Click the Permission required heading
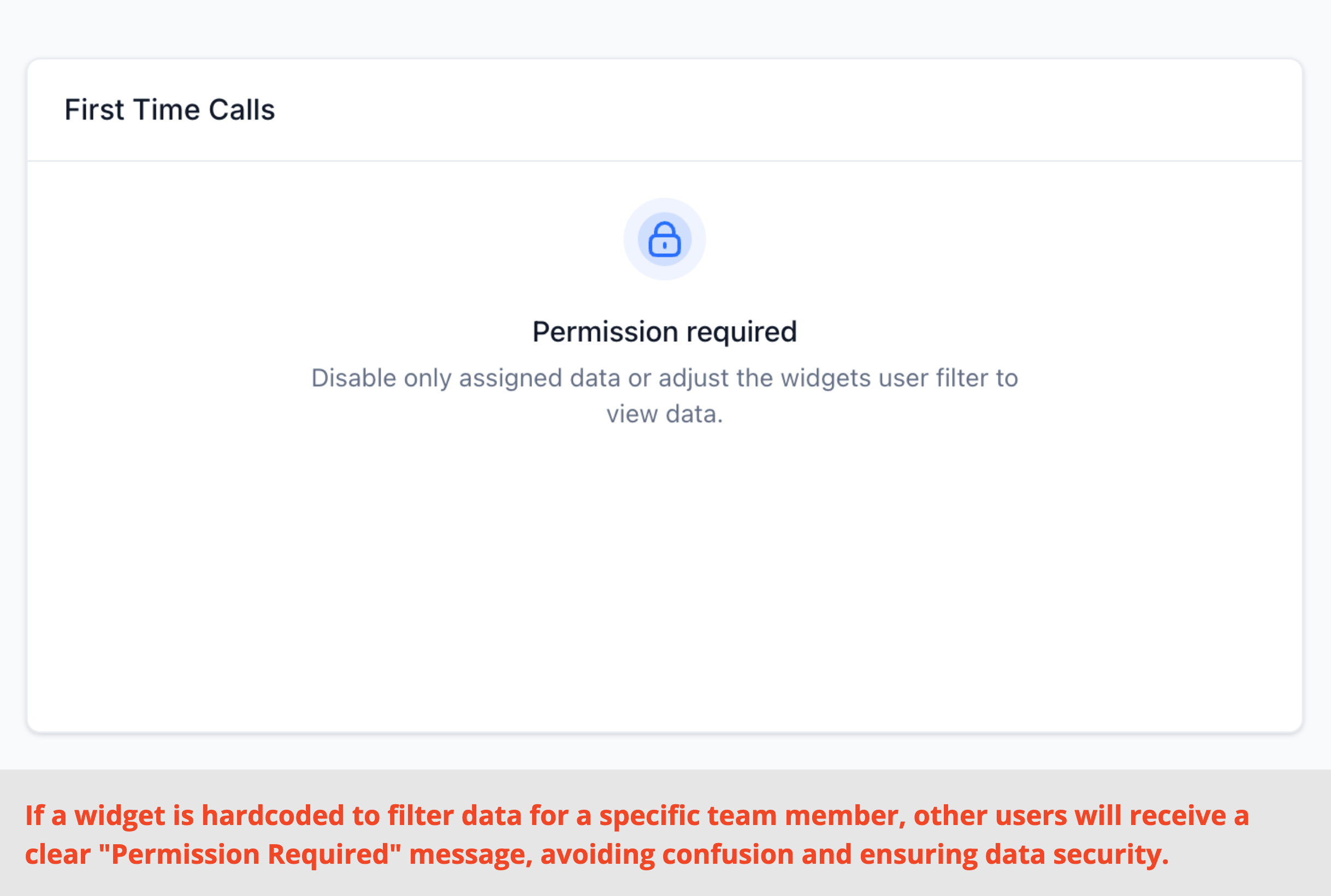Viewport: 1331px width, 896px height. (665, 331)
